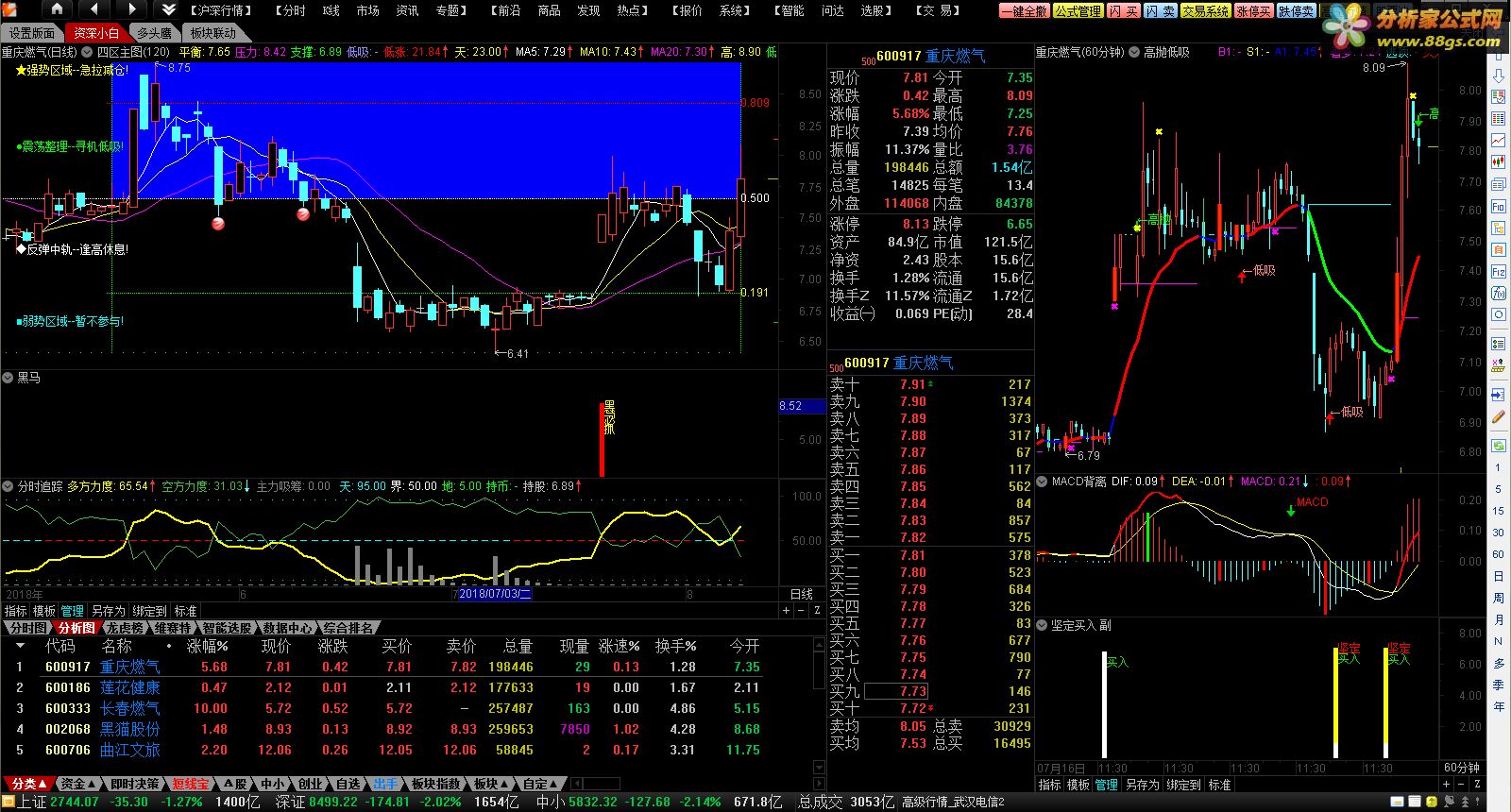Open the 选股 menu item
This screenshot has width=1511, height=812.
click(875, 10)
